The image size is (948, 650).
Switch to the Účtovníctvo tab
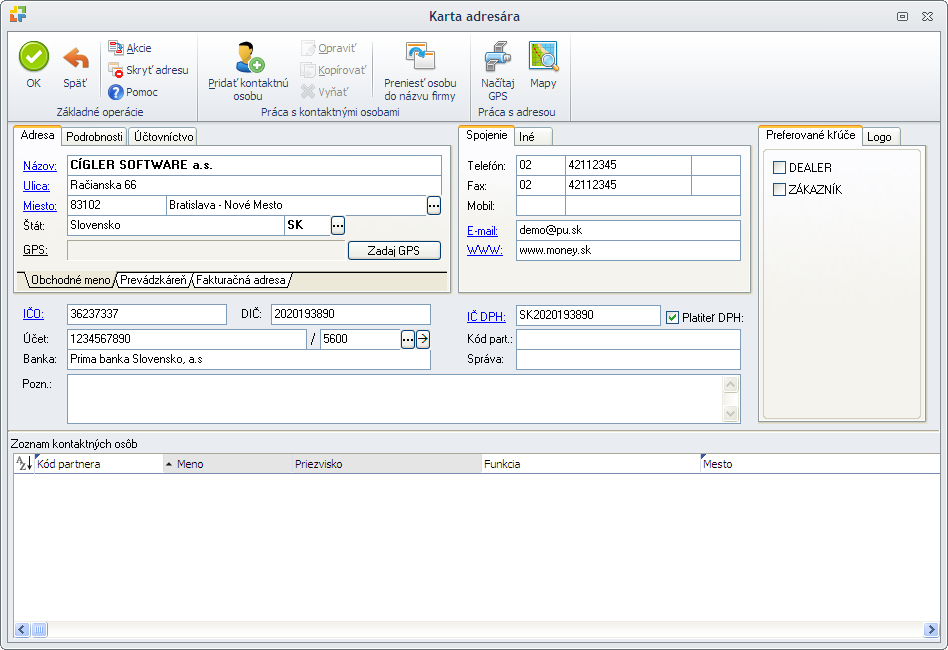point(164,137)
